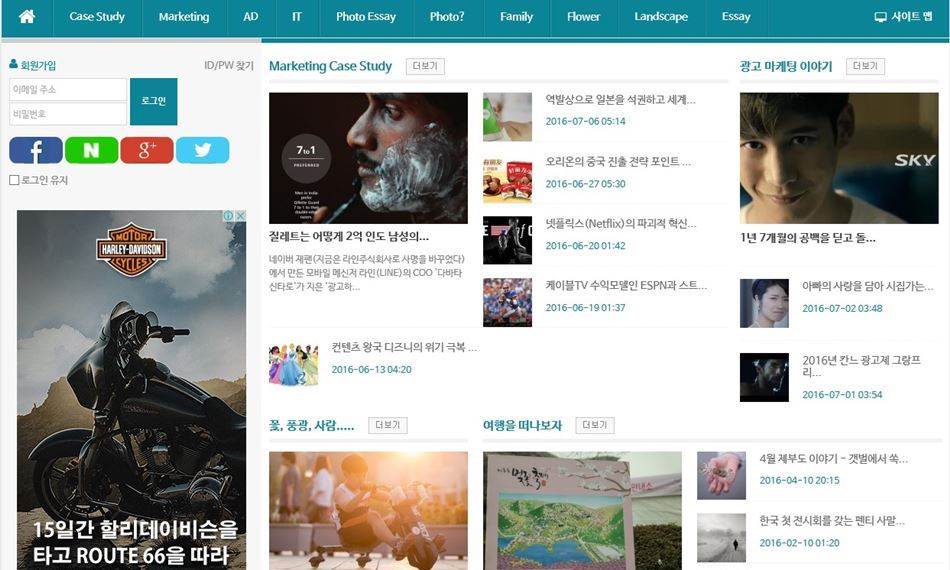This screenshot has width=950, height=570.
Task: Focus the 비밀번호 password field
Action: point(68,114)
